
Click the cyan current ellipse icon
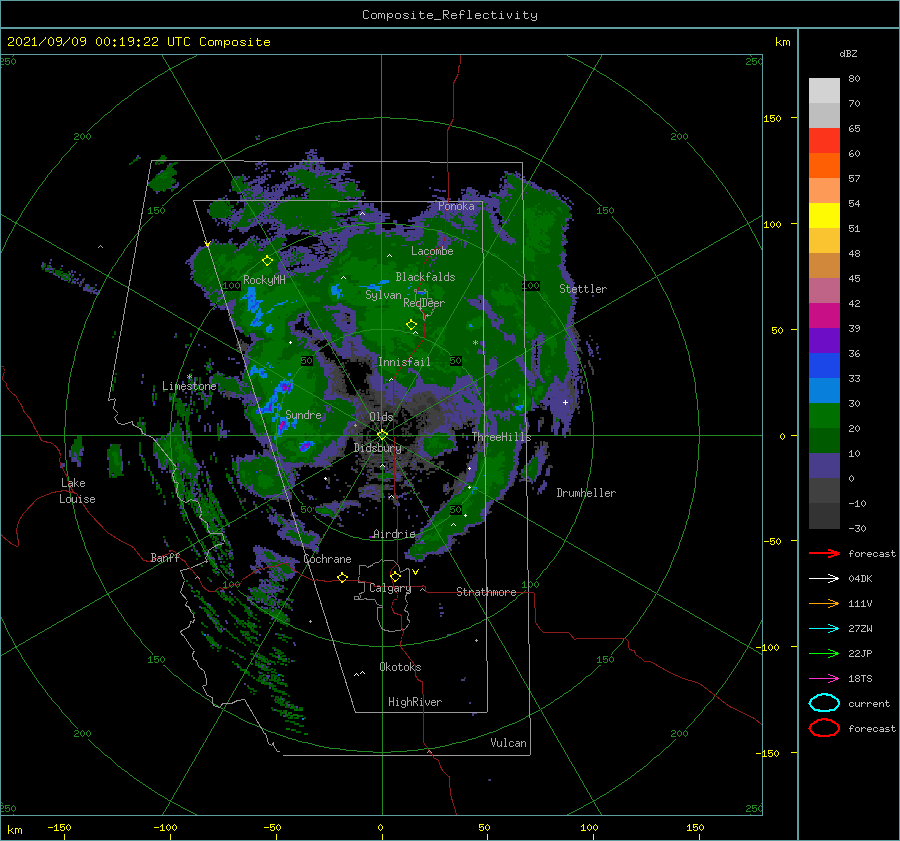(x=824, y=703)
